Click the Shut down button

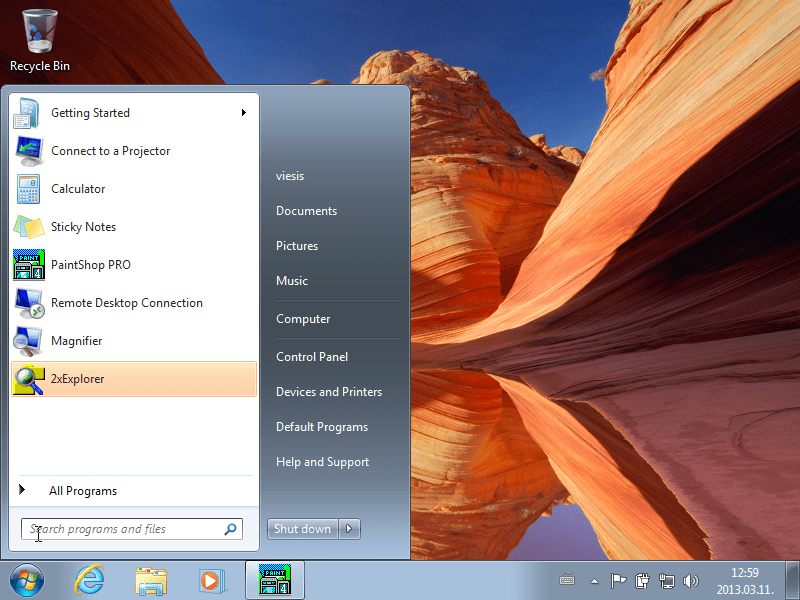click(x=303, y=529)
